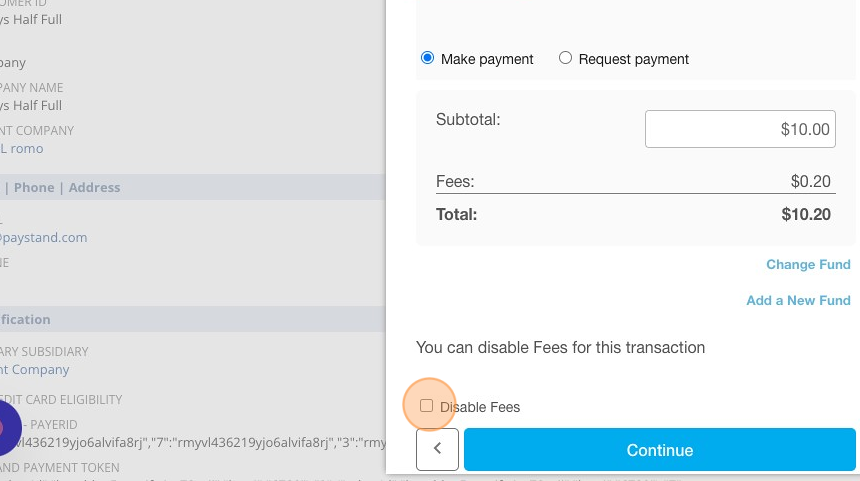Collapse the Classification section header bar
This screenshot has width=860, height=481.
coord(193,319)
